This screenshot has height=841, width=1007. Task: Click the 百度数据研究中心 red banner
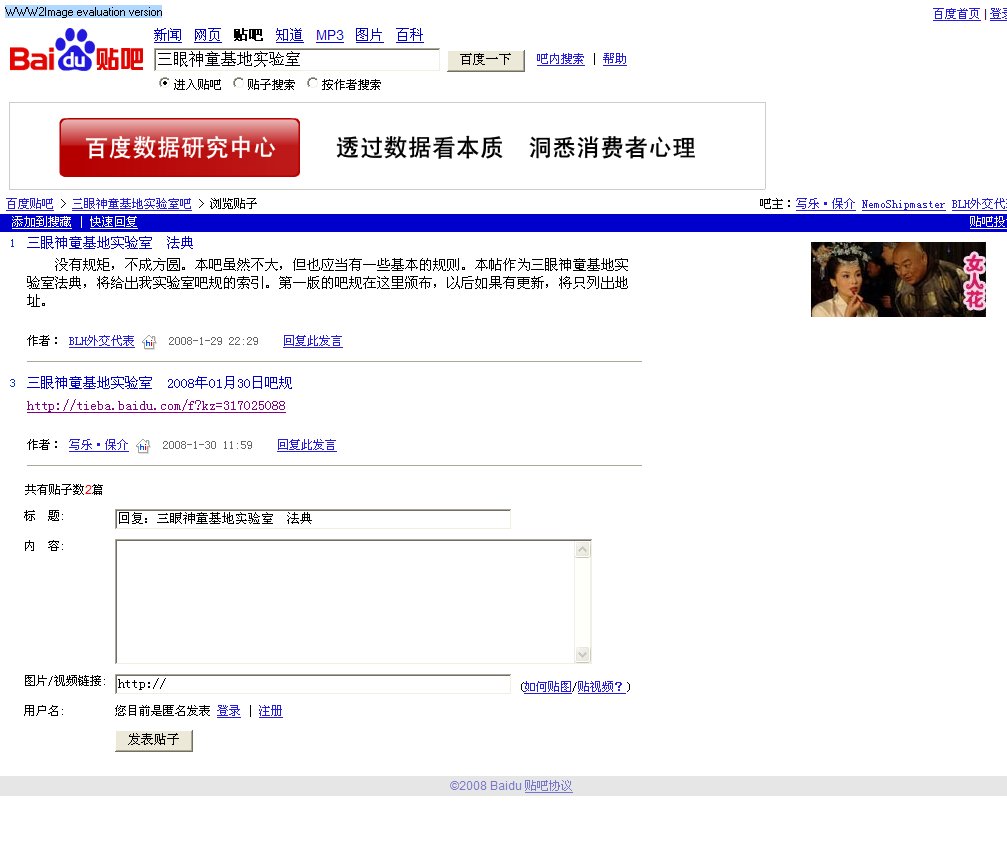coord(180,148)
